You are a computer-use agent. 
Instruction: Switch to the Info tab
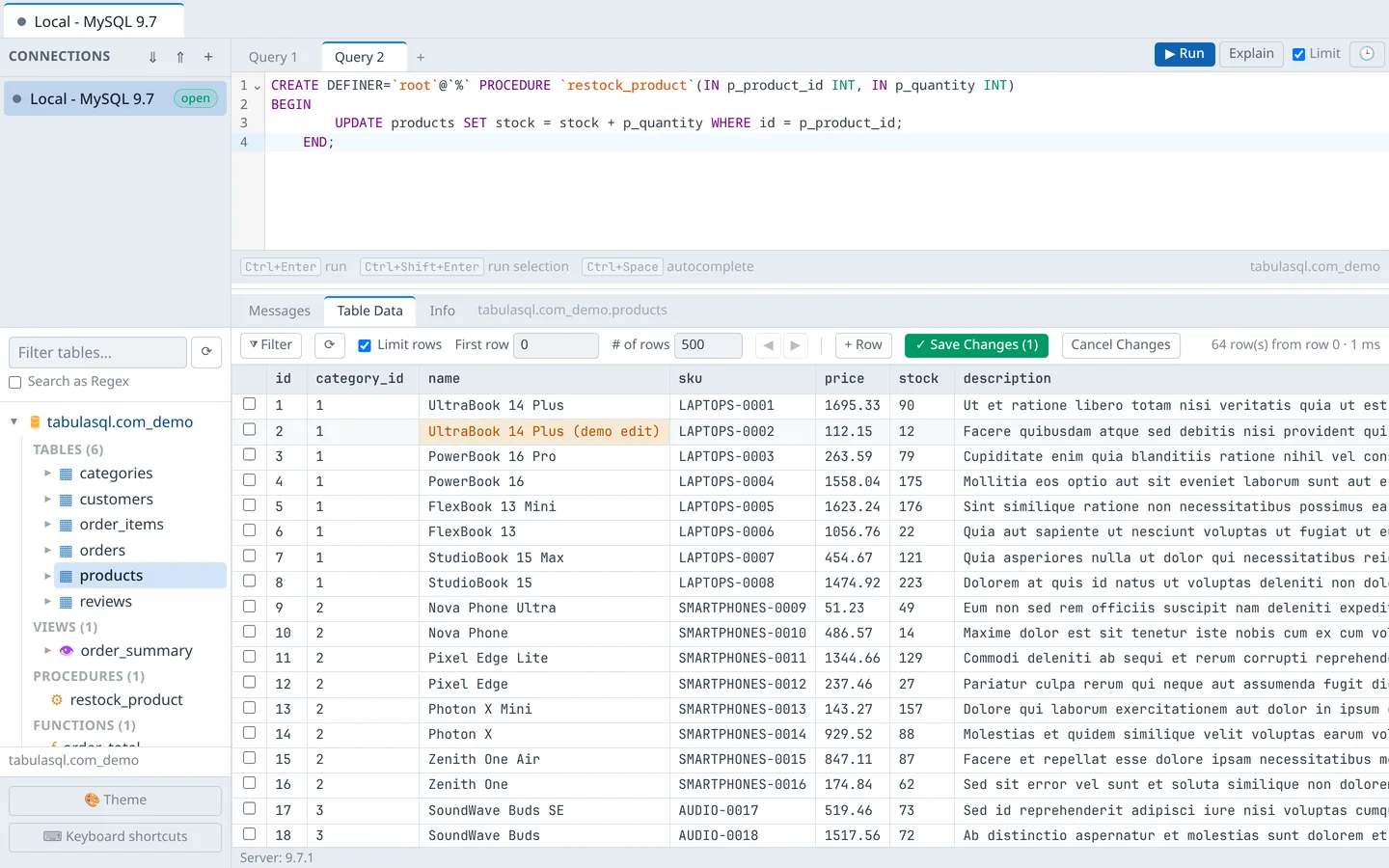point(442,311)
